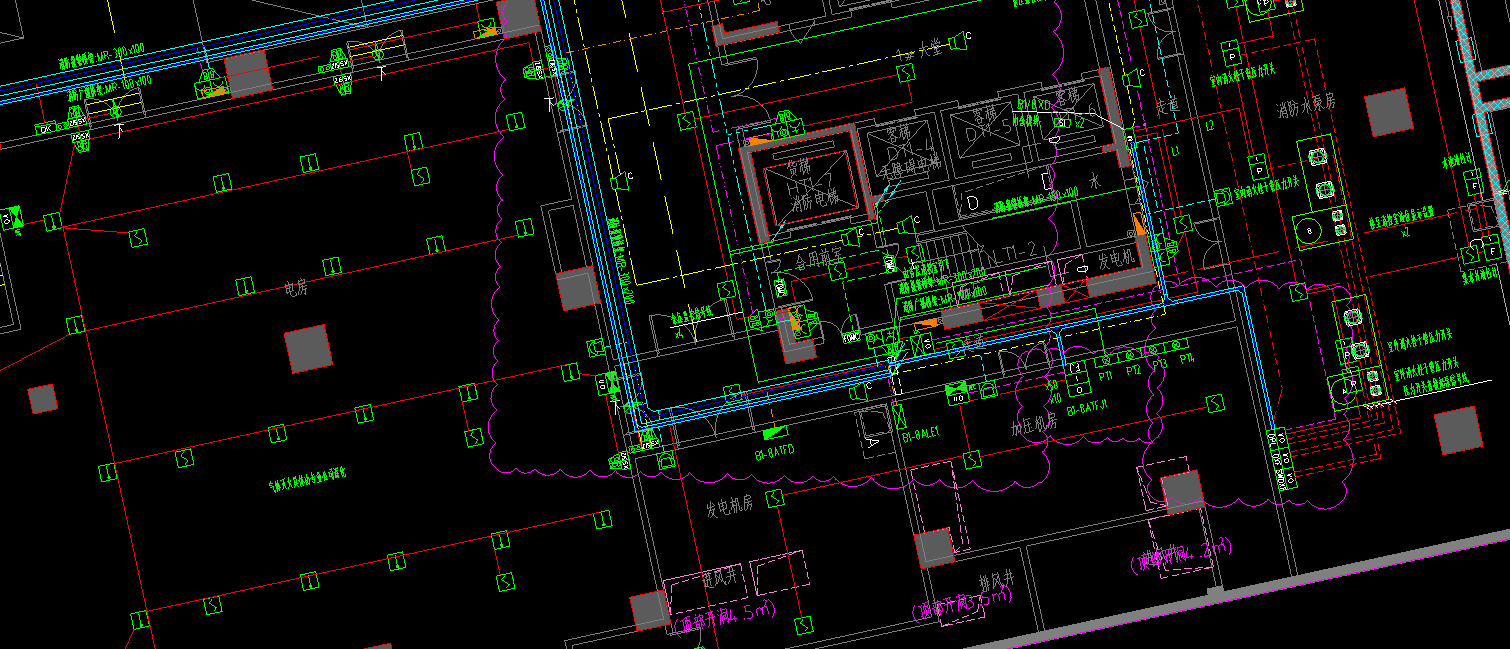Select the 电房 room label

[296, 290]
